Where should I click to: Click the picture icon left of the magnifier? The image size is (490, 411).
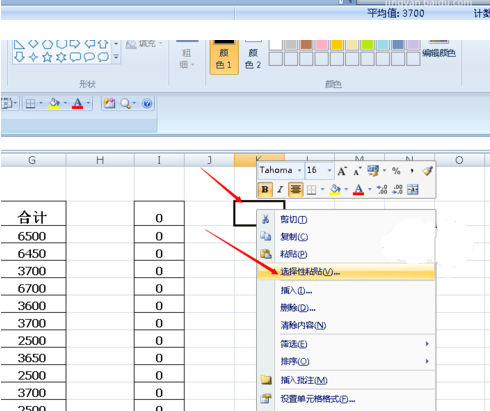click(x=109, y=103)
